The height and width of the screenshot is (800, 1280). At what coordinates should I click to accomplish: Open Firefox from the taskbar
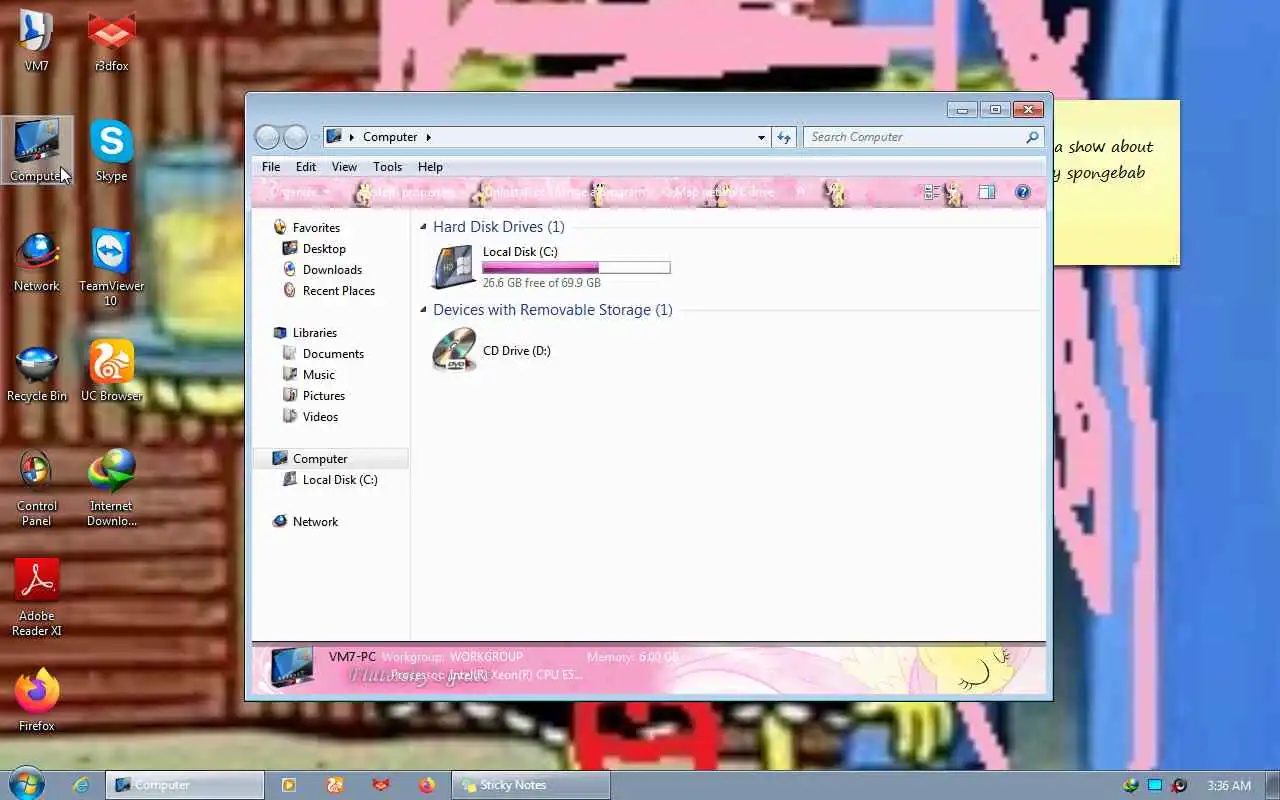point(427,785)
